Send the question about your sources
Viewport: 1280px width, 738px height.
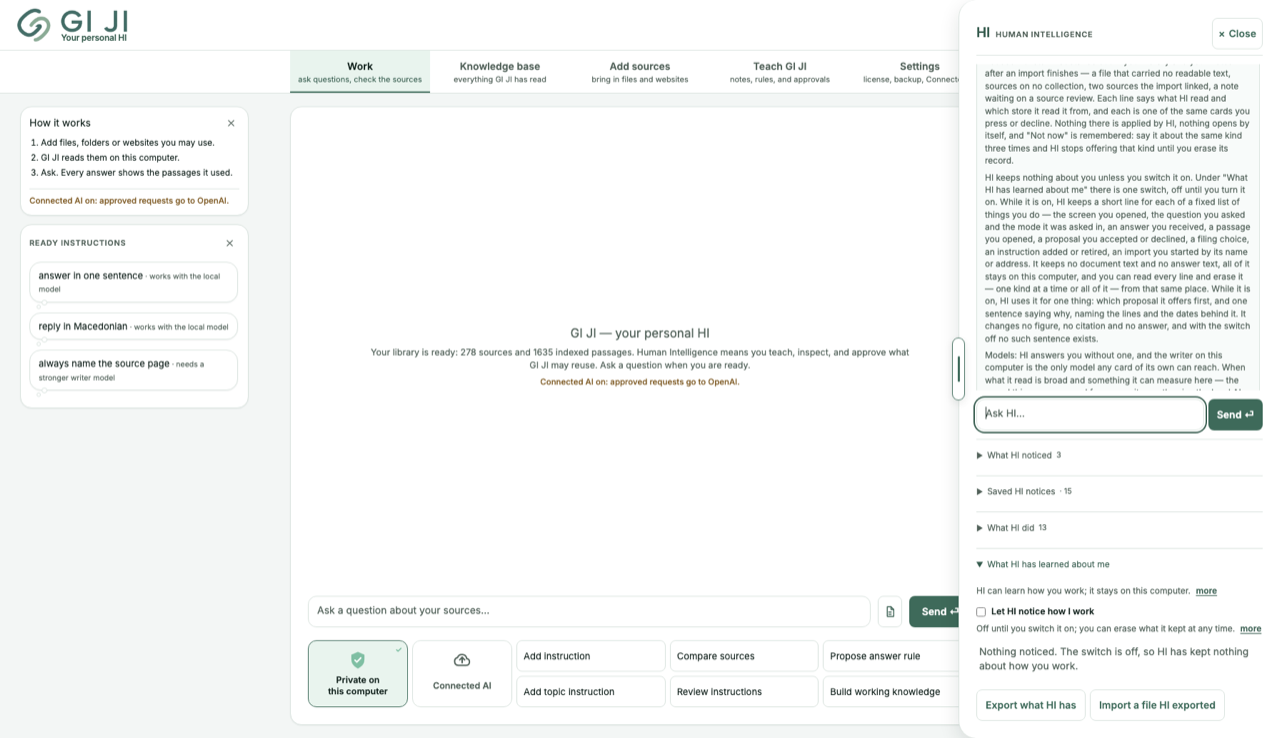point(934,611)
